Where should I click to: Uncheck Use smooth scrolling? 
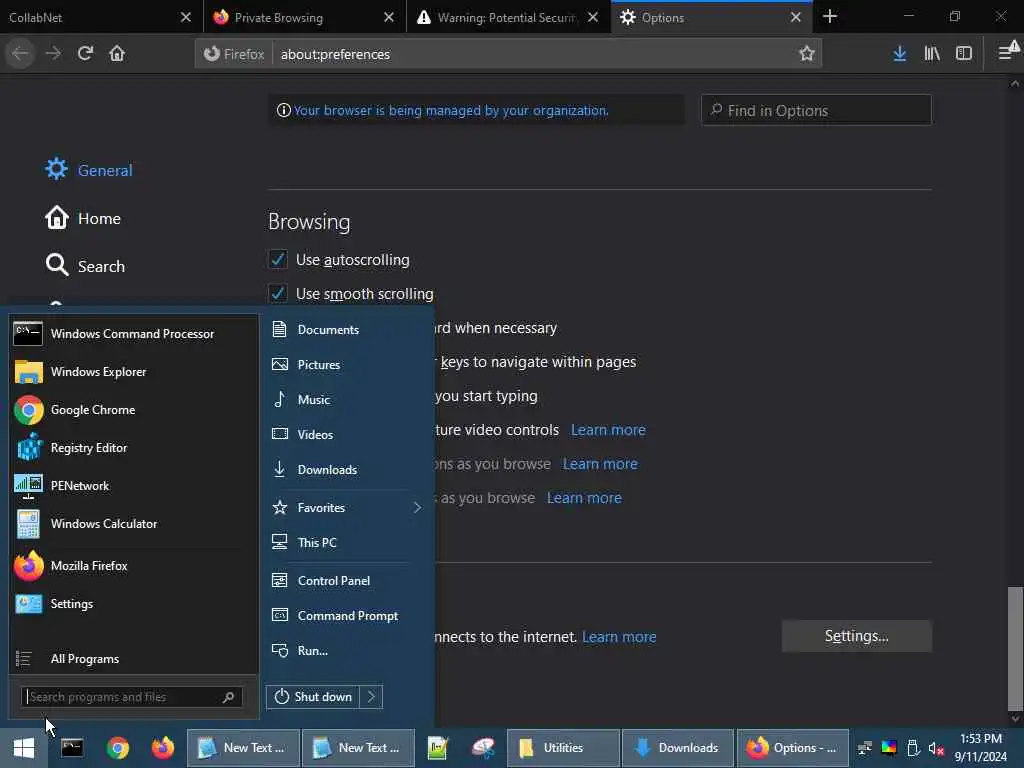click(x=278, y=293)
